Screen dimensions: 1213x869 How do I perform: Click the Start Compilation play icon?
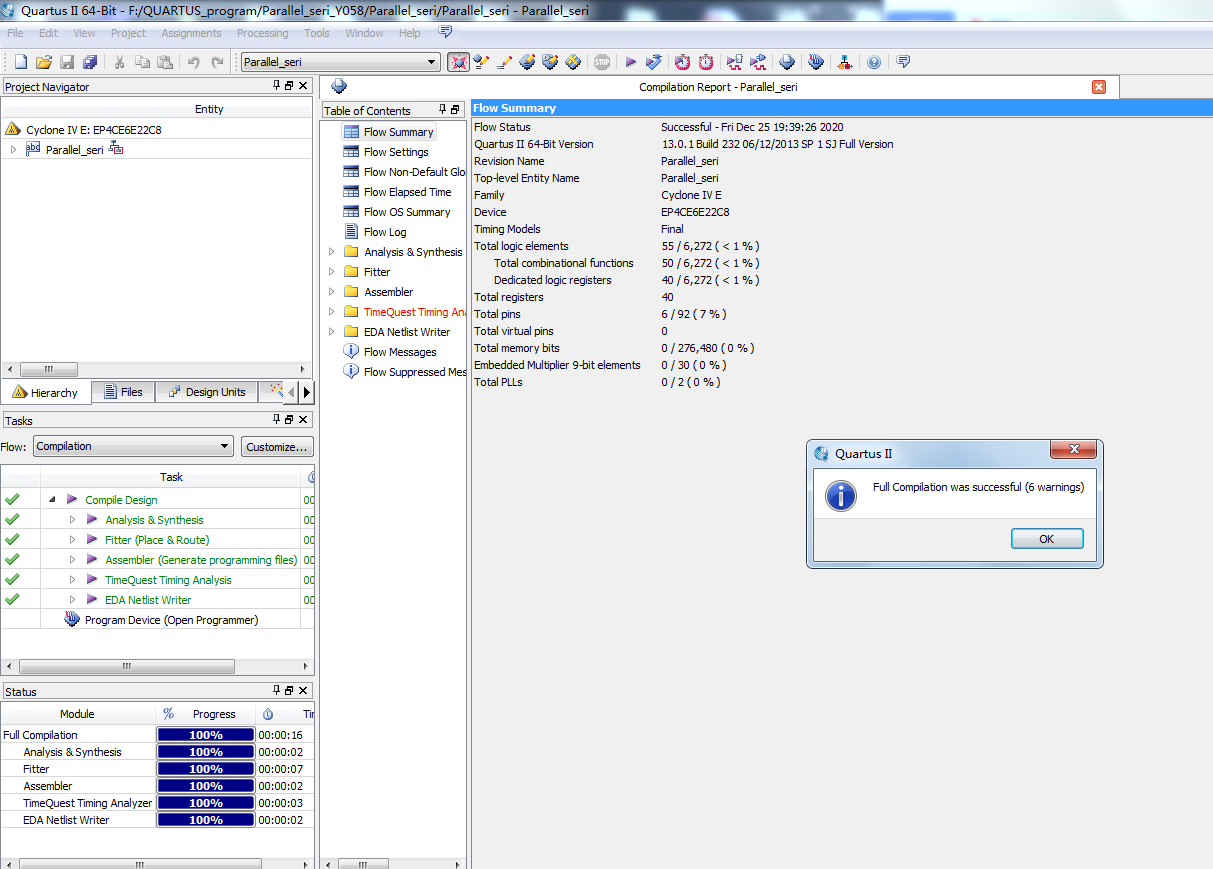click(x=631, y=62)
